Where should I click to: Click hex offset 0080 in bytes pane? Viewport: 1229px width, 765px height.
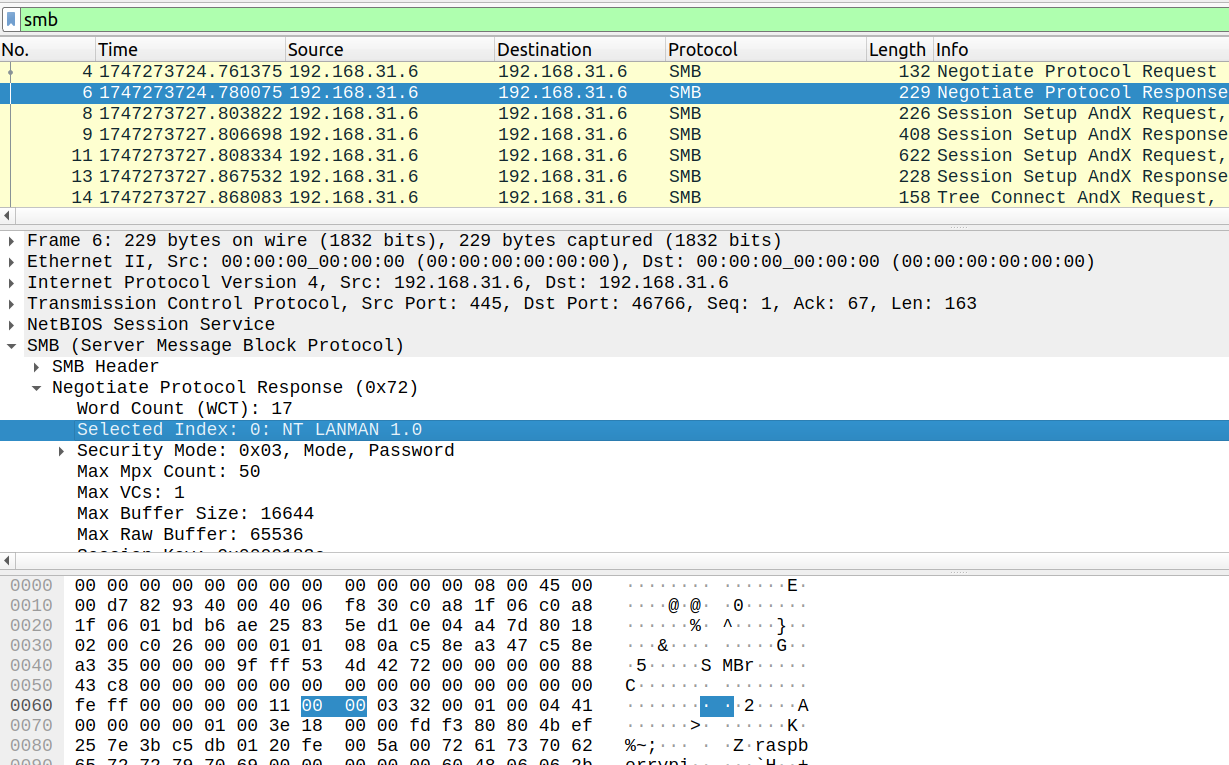click(31, 745)
